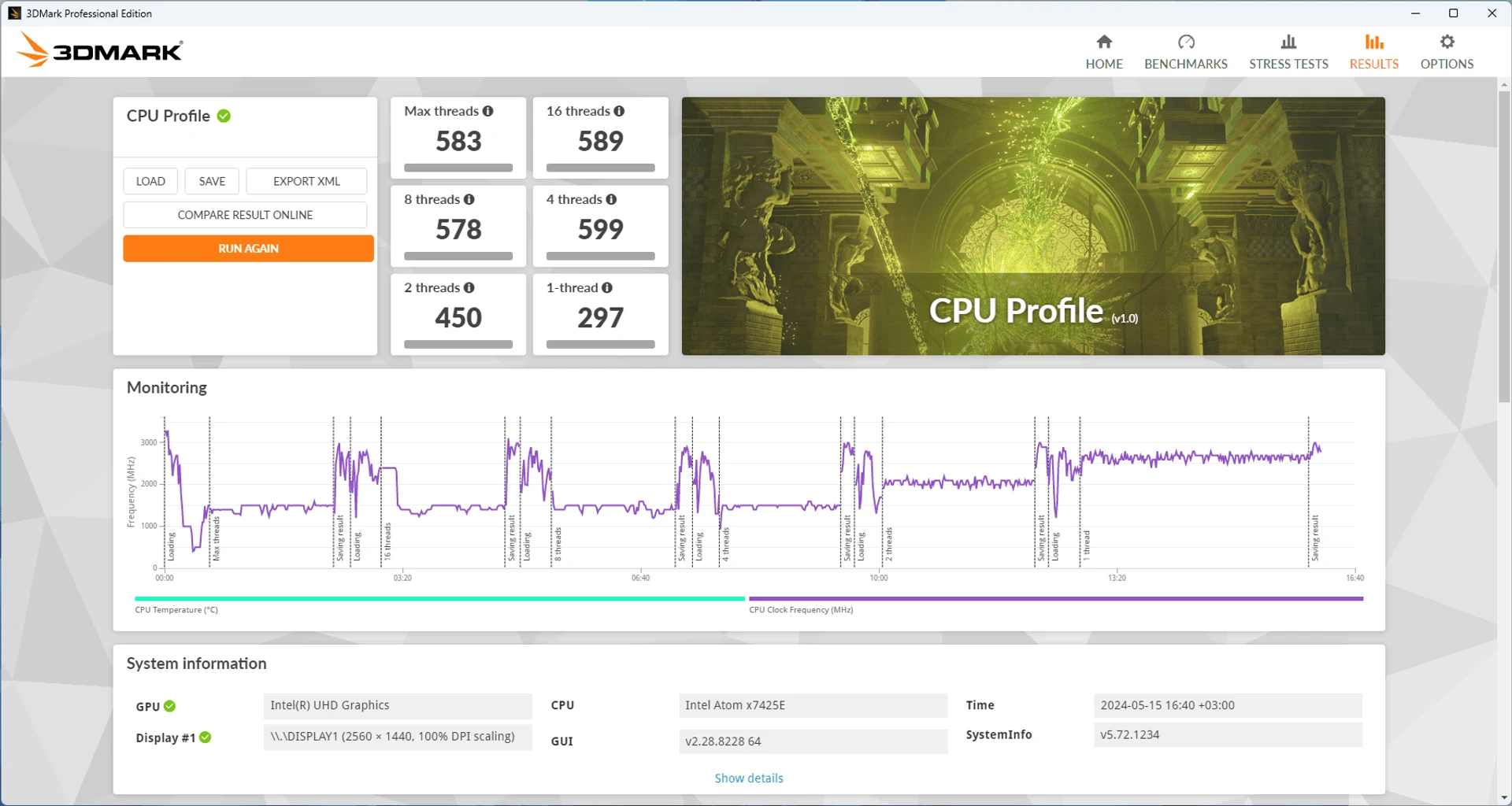Click the 16 threads score bar
The image size is (1512, 806).
point(600,168)
